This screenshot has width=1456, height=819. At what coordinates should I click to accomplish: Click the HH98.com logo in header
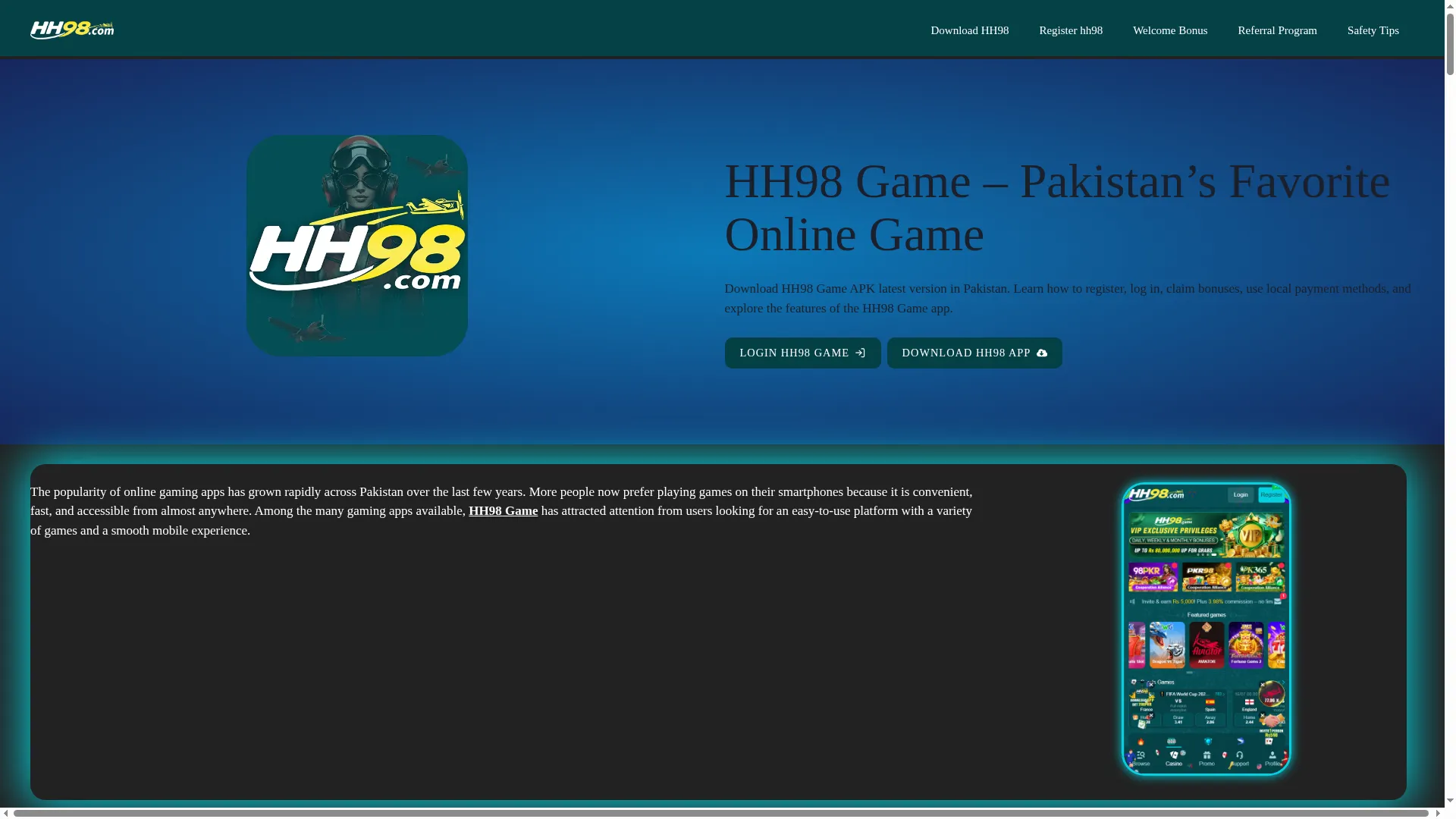pos(72,30)
